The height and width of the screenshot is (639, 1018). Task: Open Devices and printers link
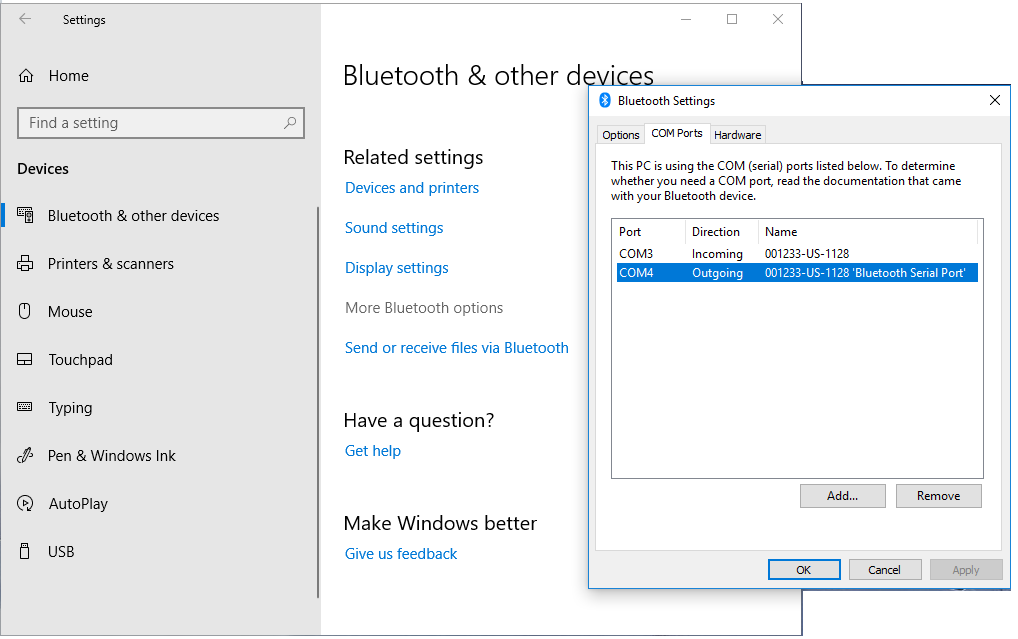point(411,188)
